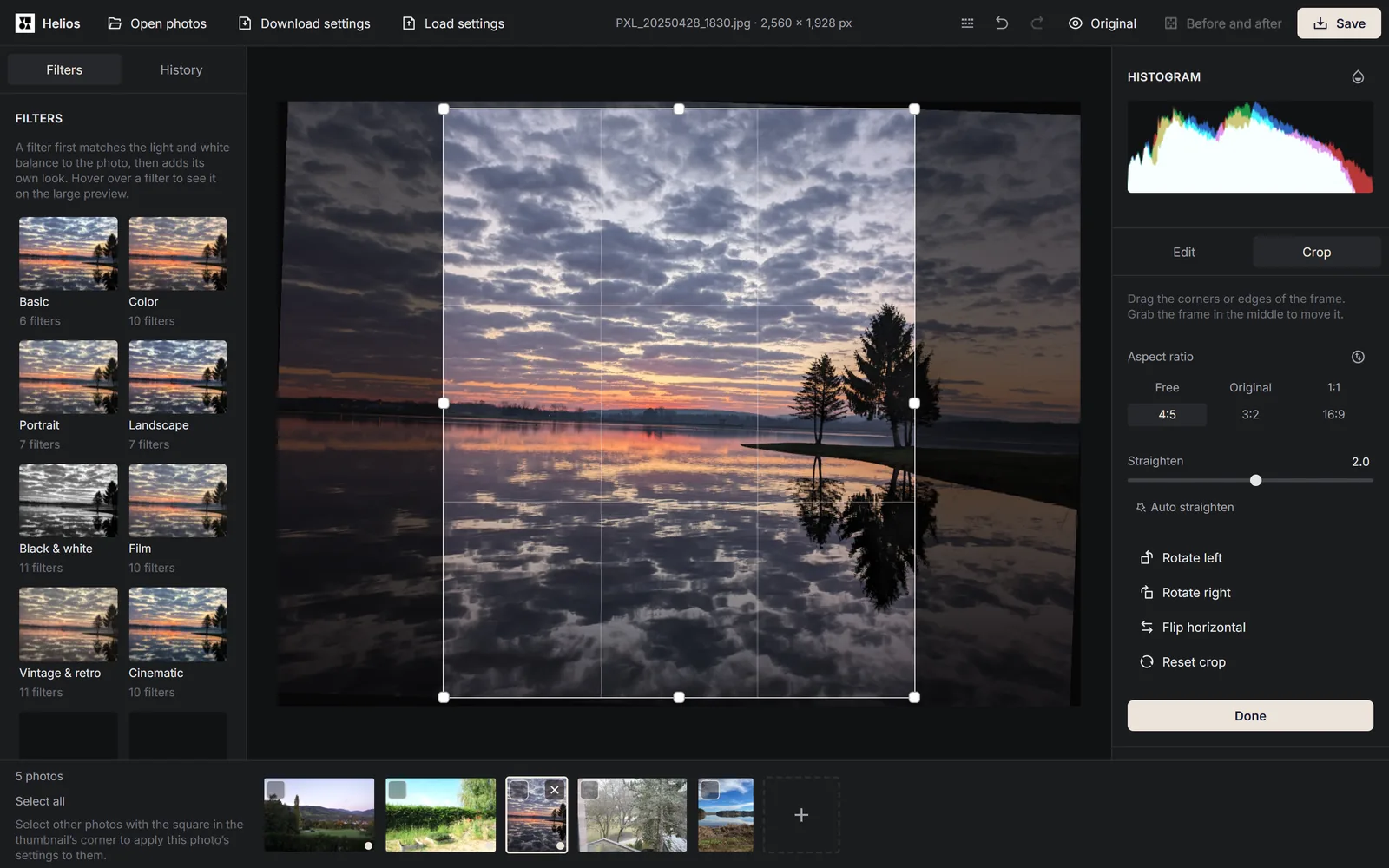Add a photo with the plus tile

pyautogui.click(x=801, y=814)
